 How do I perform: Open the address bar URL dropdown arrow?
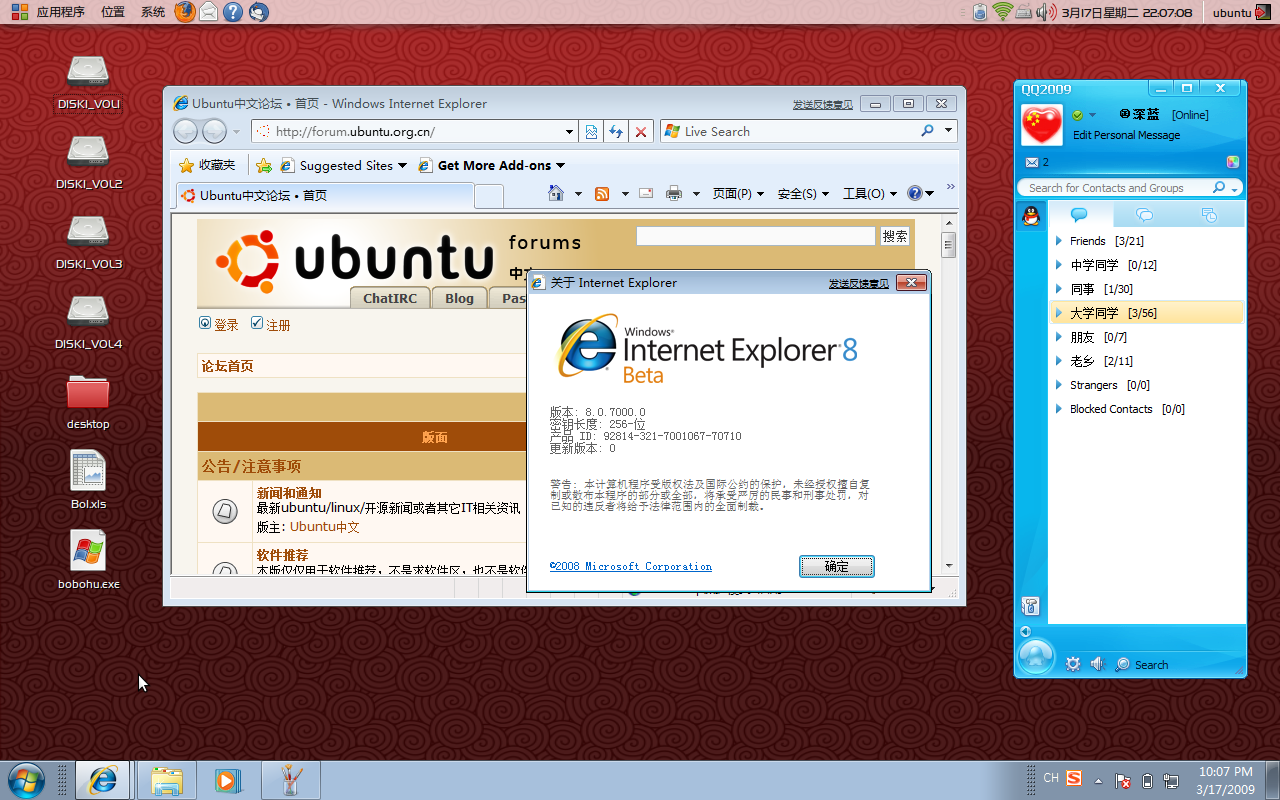(x=569, y=131)
